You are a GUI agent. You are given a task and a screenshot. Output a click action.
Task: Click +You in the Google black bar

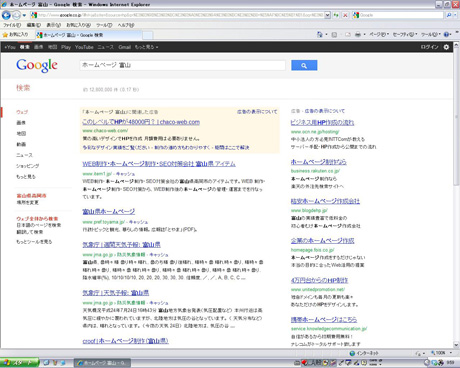coord(10,47)
